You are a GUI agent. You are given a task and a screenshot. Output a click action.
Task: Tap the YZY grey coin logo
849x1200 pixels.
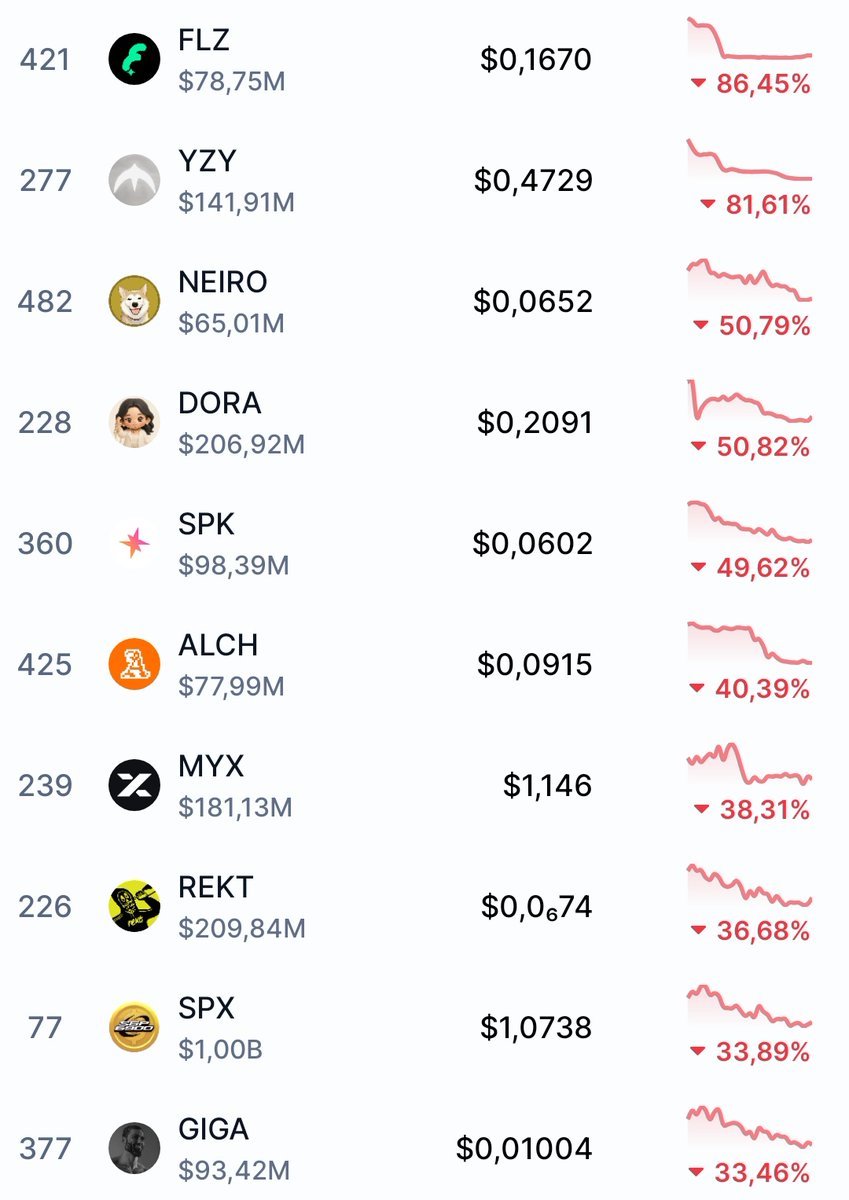pos(134,180)
